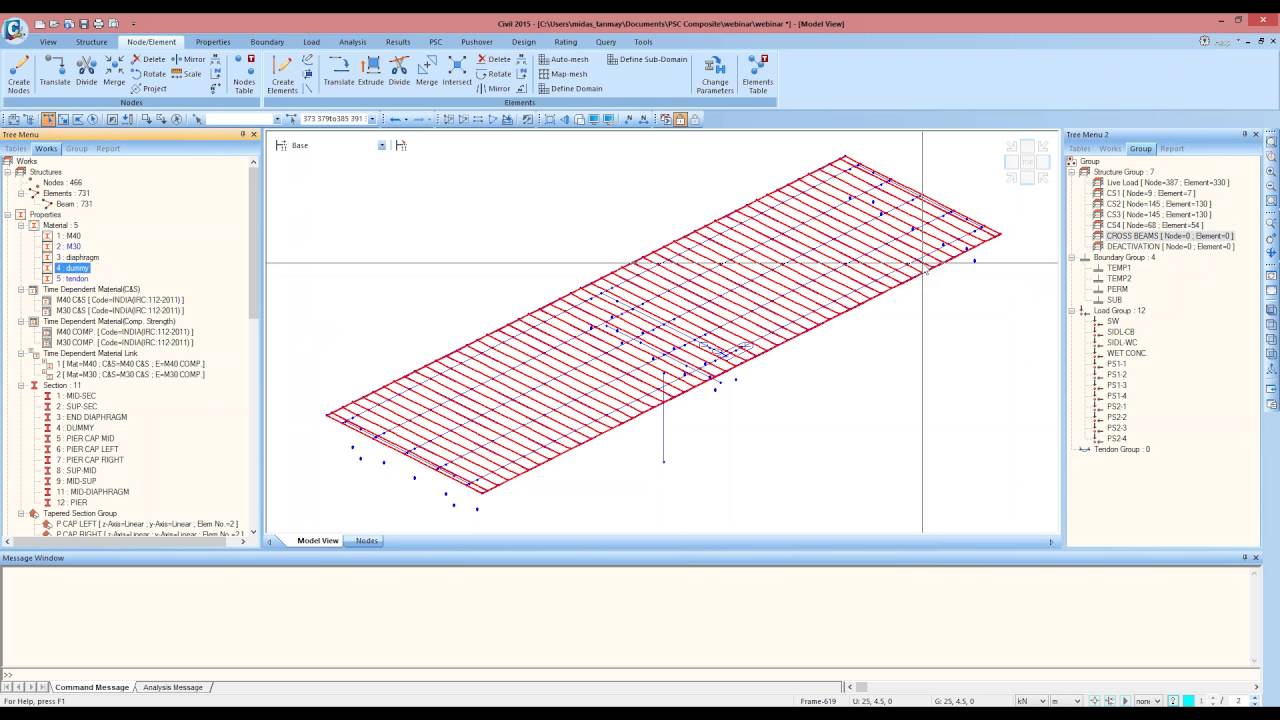Click the elements Translate tool
This screenshot has width=1280, height=720.
[x=339, y=71]
